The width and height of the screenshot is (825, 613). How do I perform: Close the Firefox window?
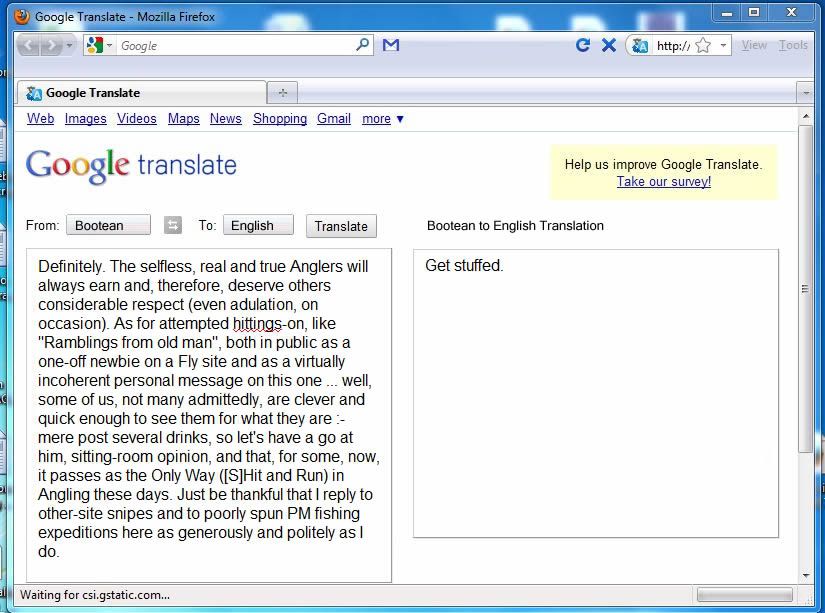(791, 13)
